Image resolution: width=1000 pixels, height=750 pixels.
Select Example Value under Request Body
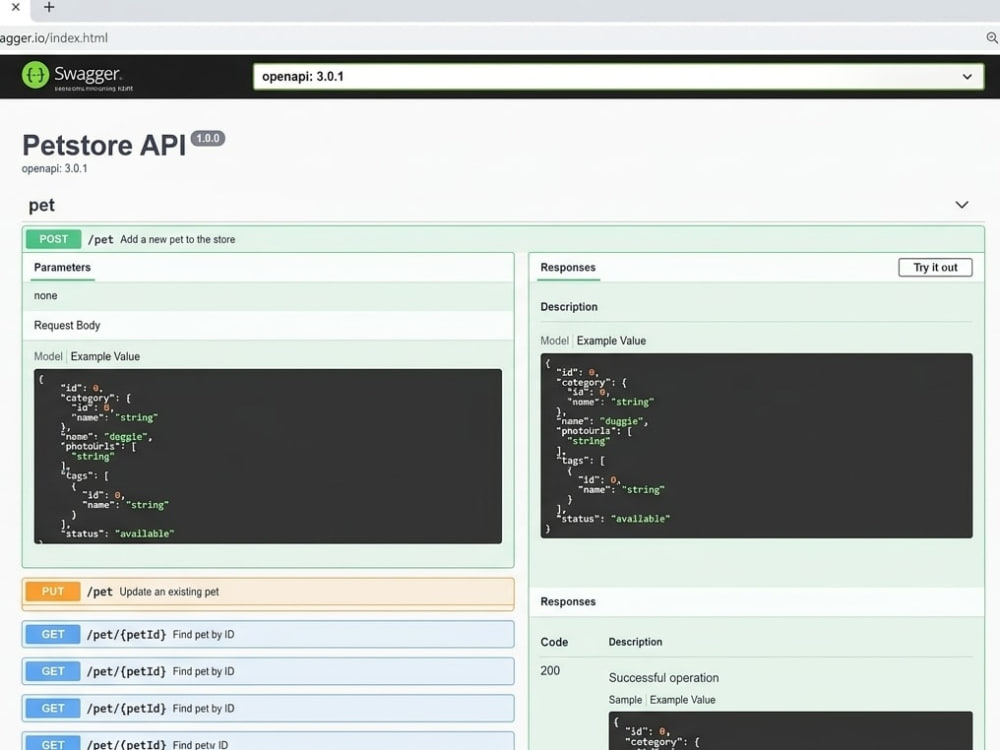(x=105, y=357)
